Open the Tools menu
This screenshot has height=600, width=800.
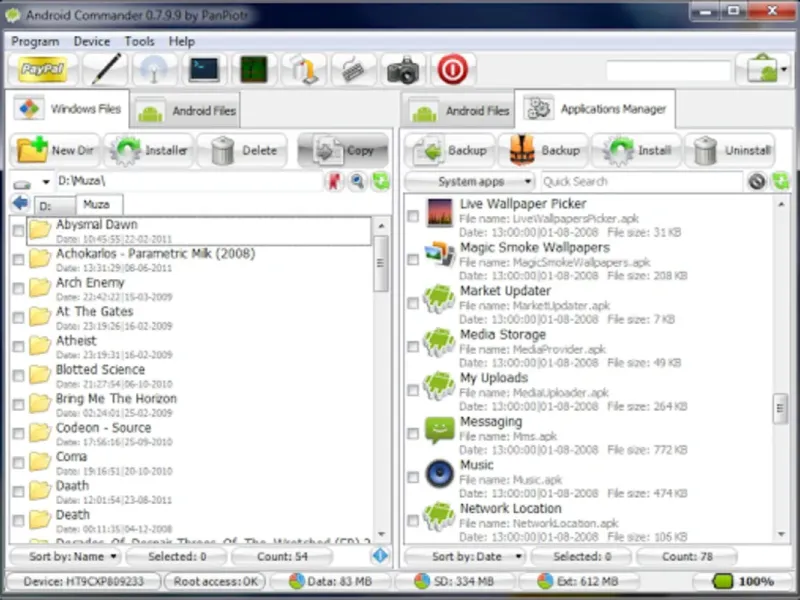coord(139,41)
